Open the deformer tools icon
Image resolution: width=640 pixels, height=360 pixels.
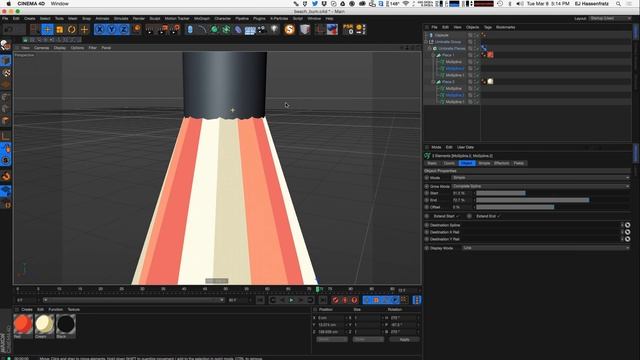point(238,29)
